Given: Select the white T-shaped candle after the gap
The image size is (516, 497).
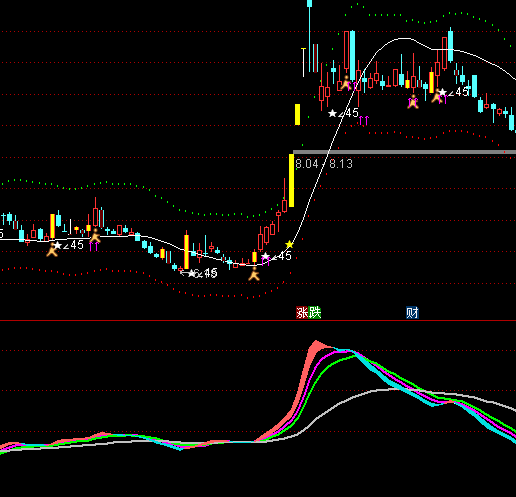Looking at the screenshot, I should pyautogui.click(x=303, y=62).
